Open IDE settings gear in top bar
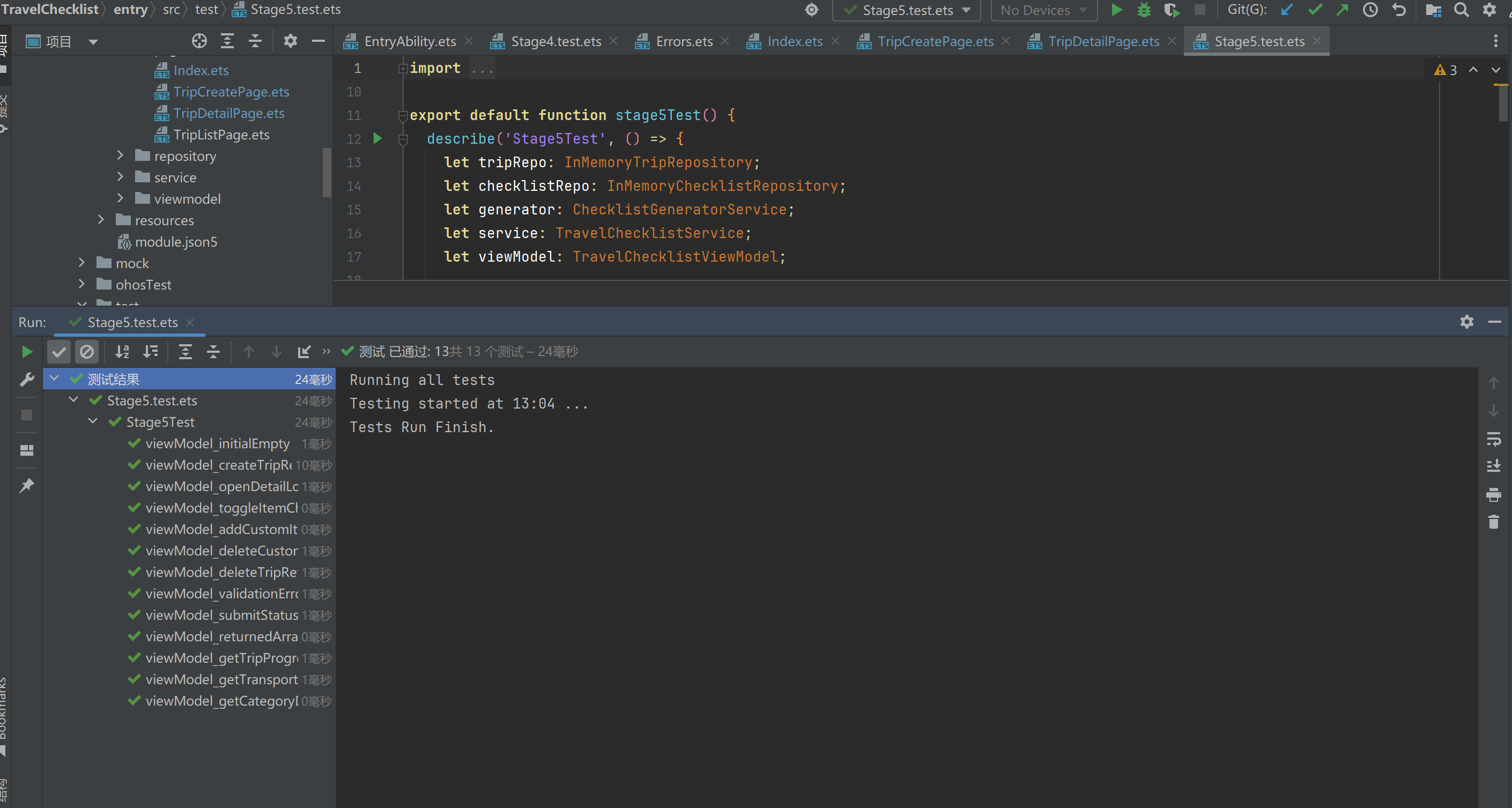 (1489, 10)
